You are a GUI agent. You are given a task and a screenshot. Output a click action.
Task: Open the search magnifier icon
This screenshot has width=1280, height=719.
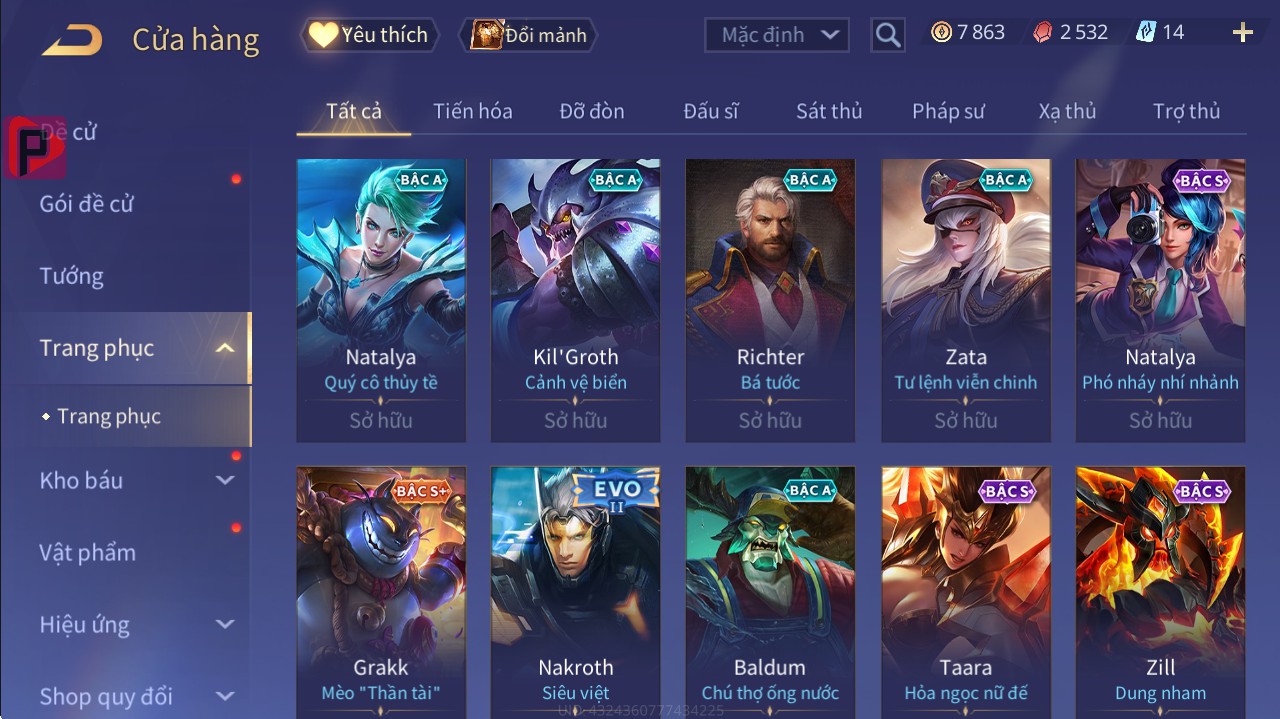(x=887, y=35)
